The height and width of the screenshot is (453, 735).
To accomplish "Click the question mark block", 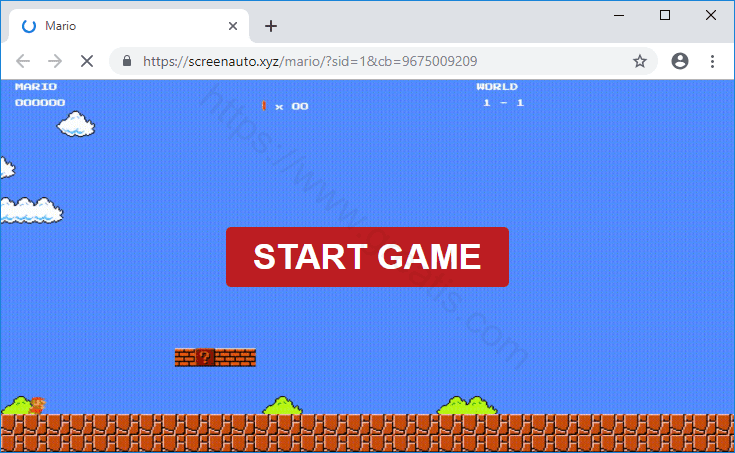I will (205, 357).
